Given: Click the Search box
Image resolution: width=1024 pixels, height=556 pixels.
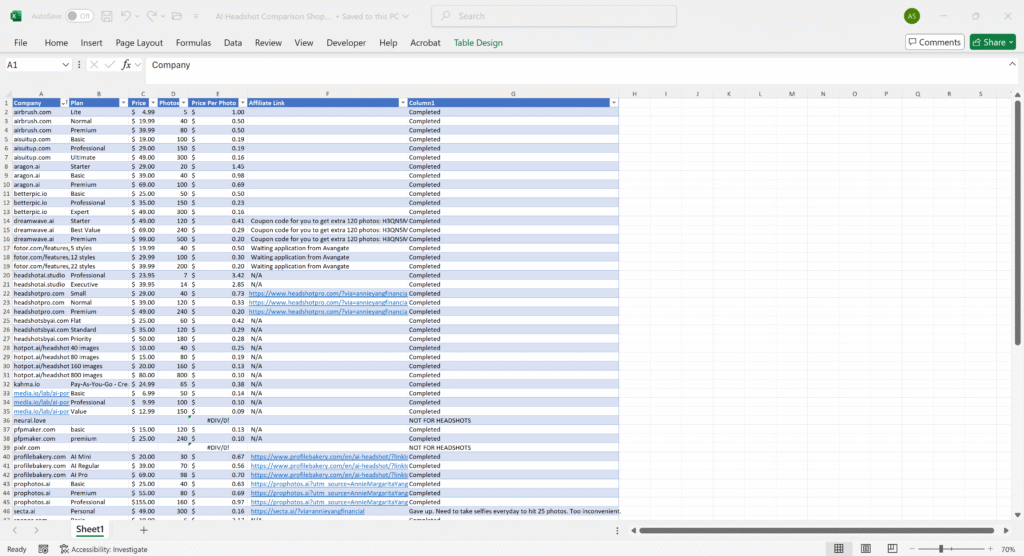Looking at the screenshot, I should [x=554, y=16].
